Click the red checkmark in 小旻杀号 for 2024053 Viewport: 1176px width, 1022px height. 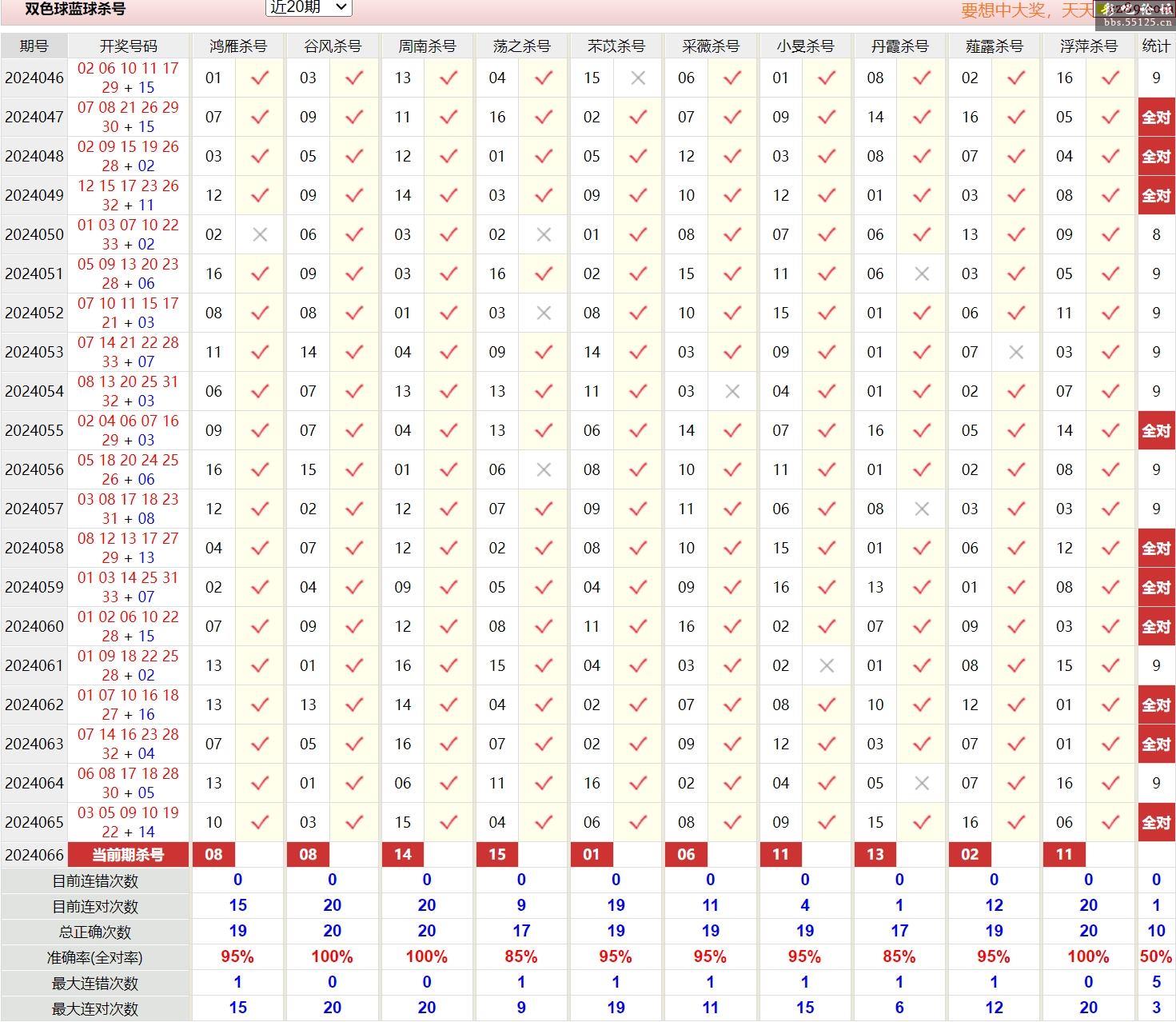click(827, 353)
